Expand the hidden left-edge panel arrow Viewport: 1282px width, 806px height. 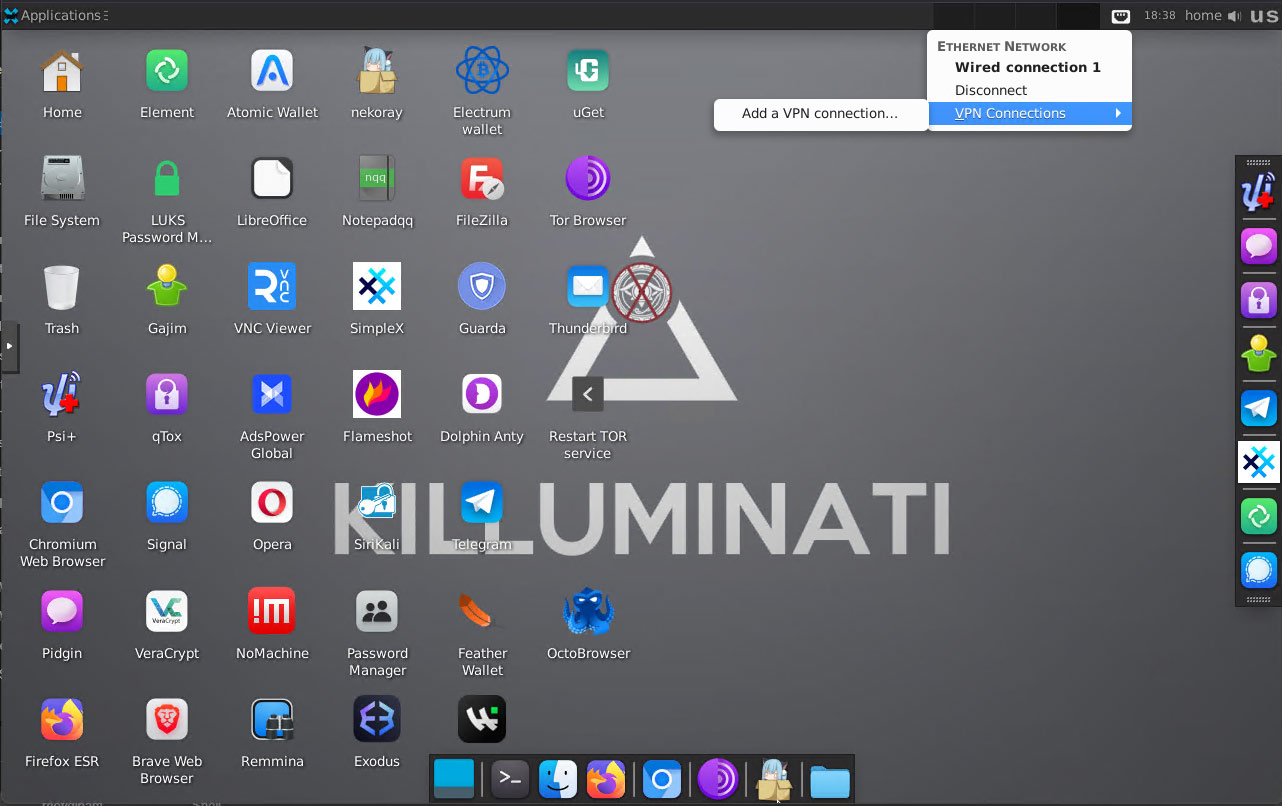click(9, 346)
